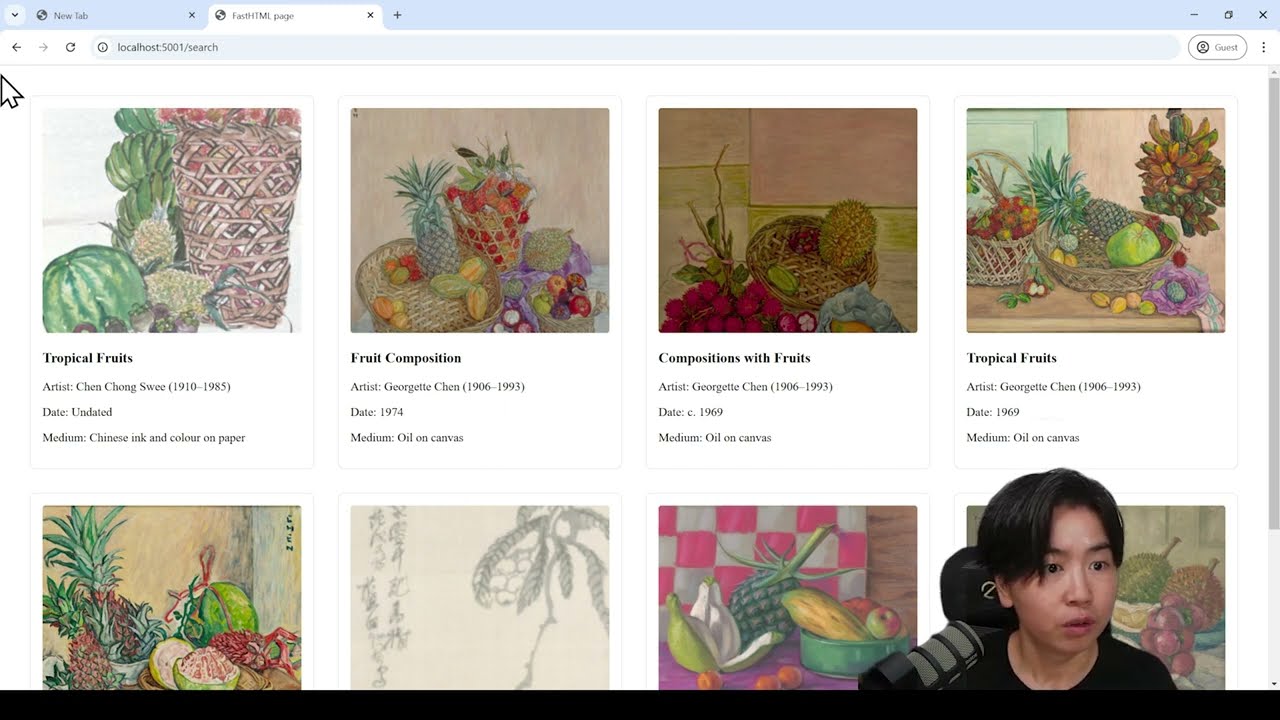Switch to the New Tab tab

pyautogui.click(x=115, y=15)
